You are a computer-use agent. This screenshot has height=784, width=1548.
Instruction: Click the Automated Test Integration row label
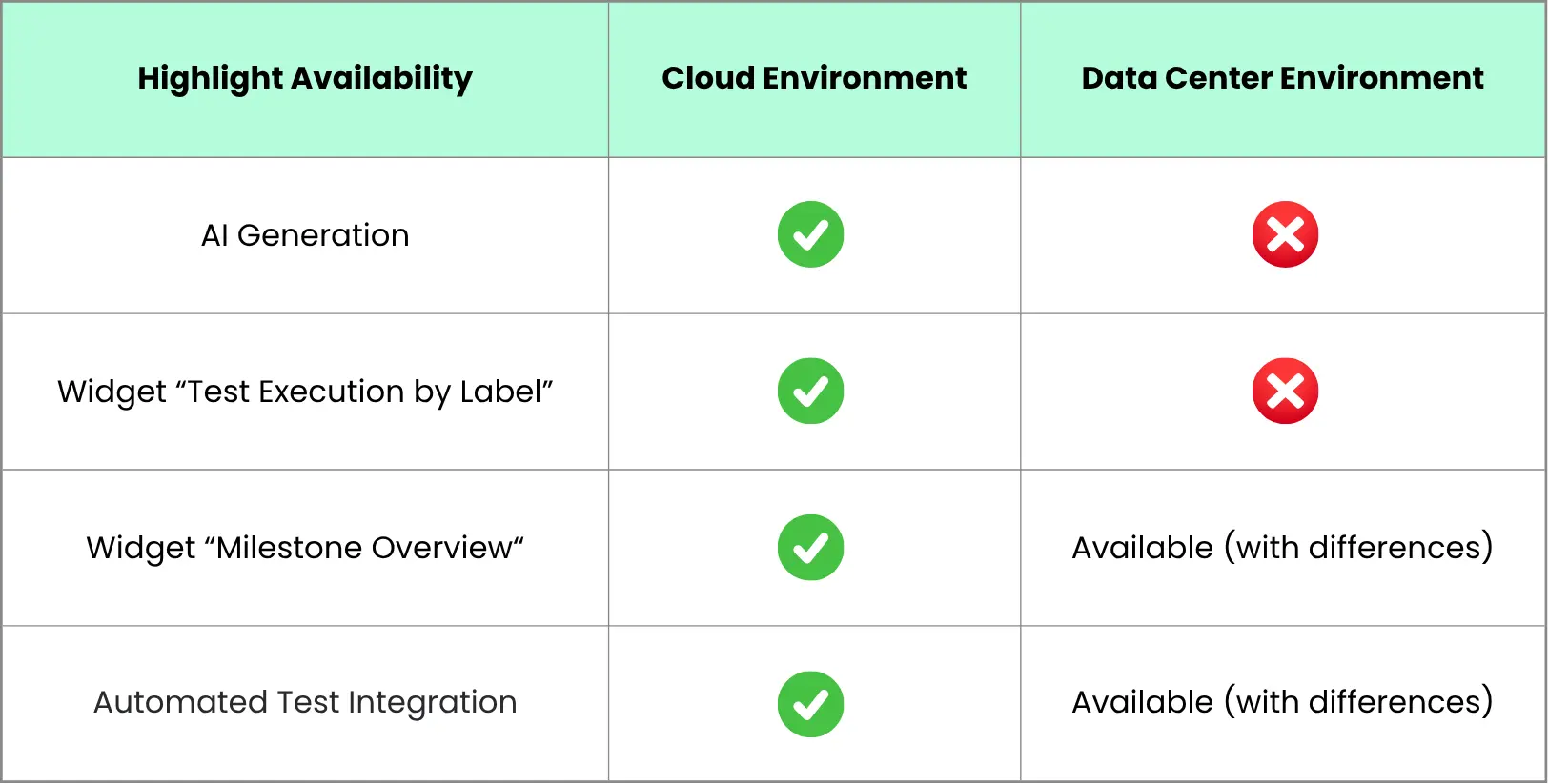click(305, 702)
